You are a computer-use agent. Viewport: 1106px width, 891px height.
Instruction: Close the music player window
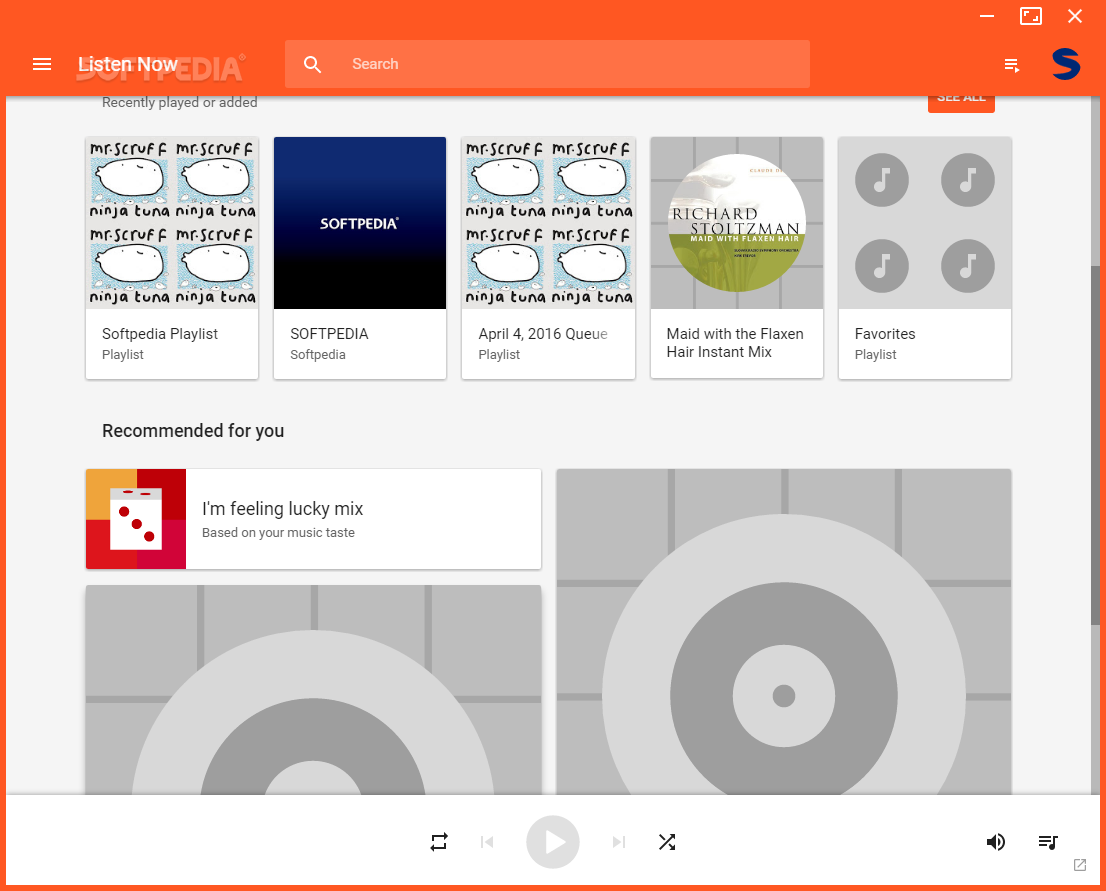click(x=1074, y=16)
